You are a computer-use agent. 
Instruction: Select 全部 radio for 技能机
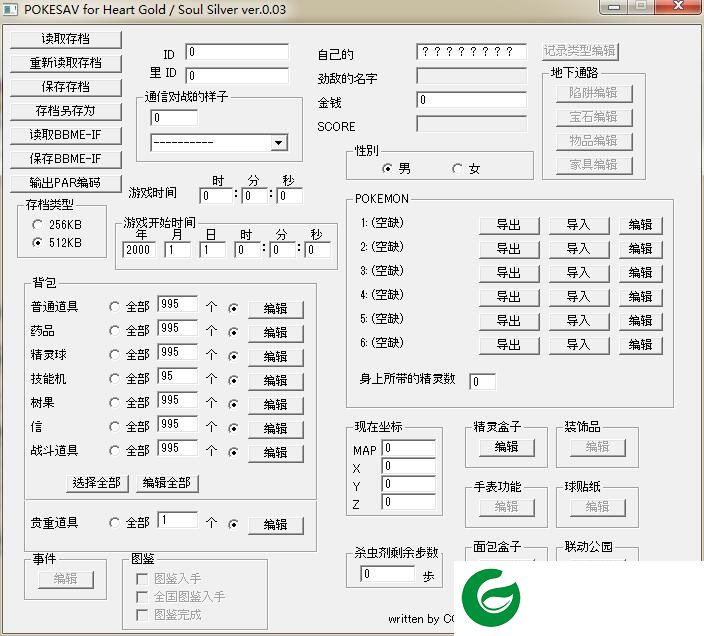pos(114,379)
